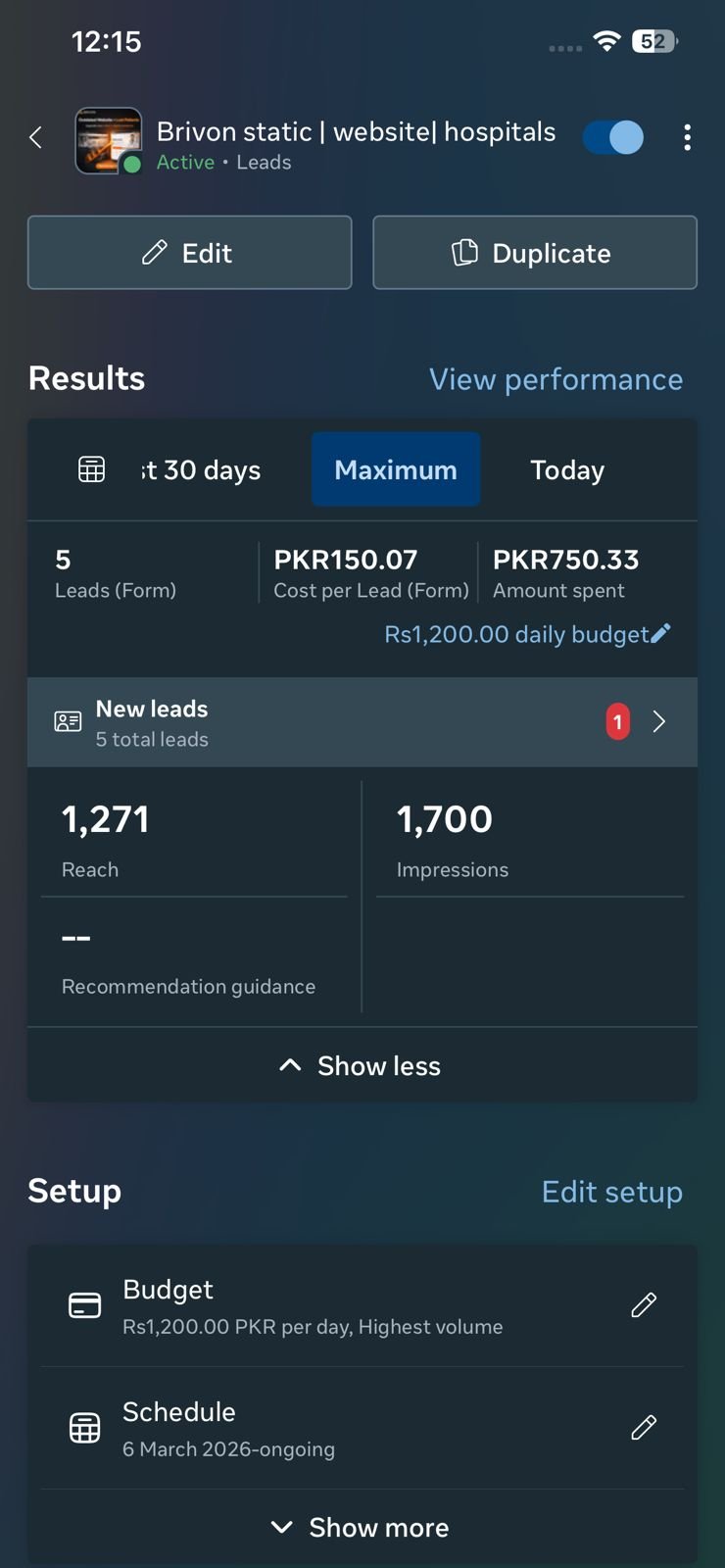
Task: Tap the pencil icon next to Schedule
Action: (644, 1428)
